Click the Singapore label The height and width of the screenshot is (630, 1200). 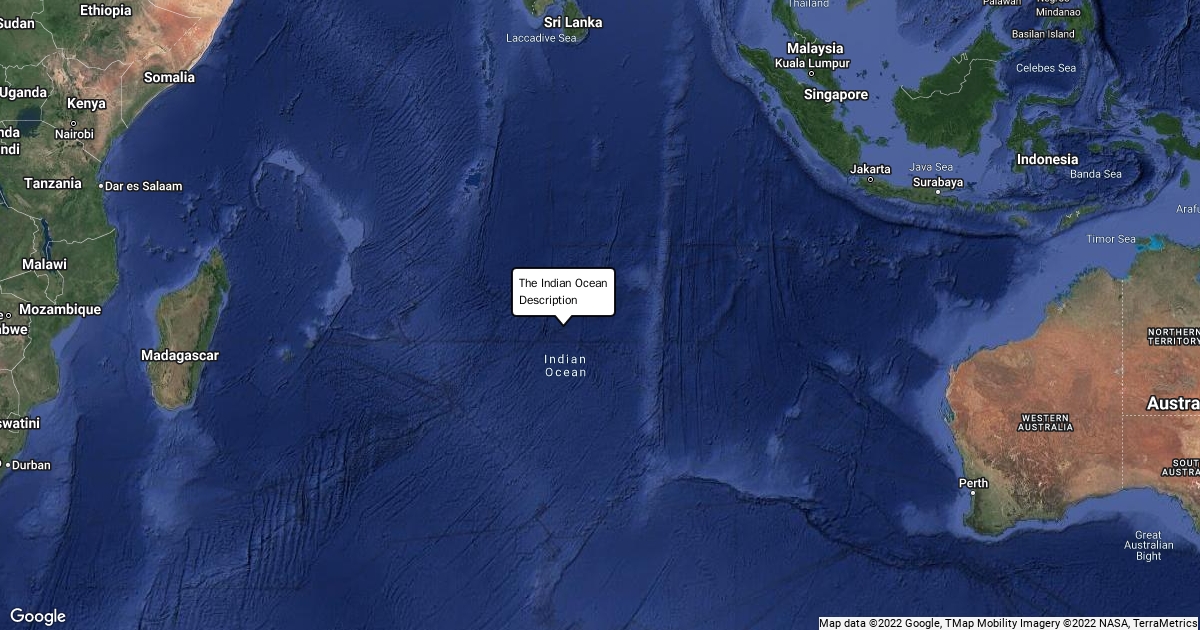[836, 95]
